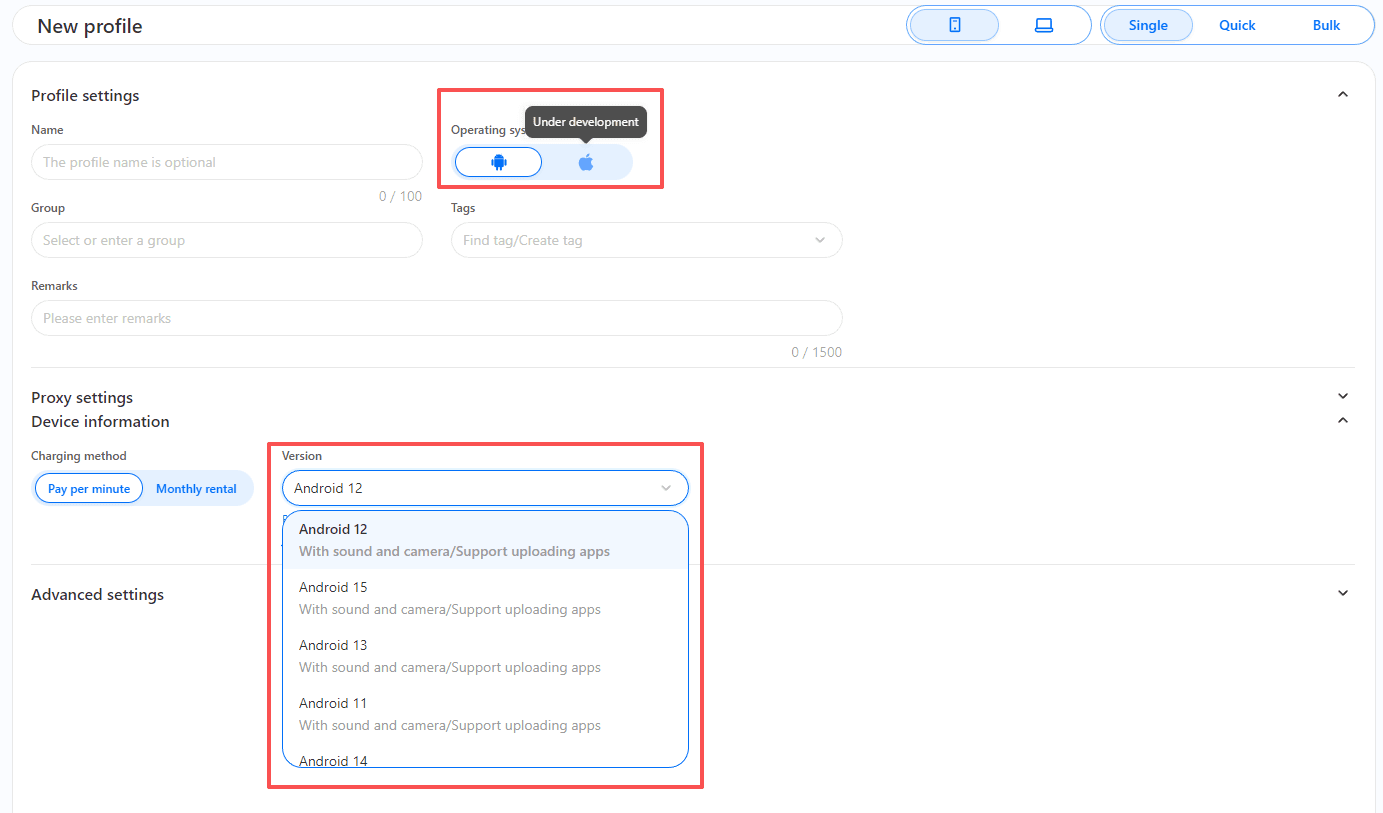Expand the Advanced settings section

point(1342,593)
